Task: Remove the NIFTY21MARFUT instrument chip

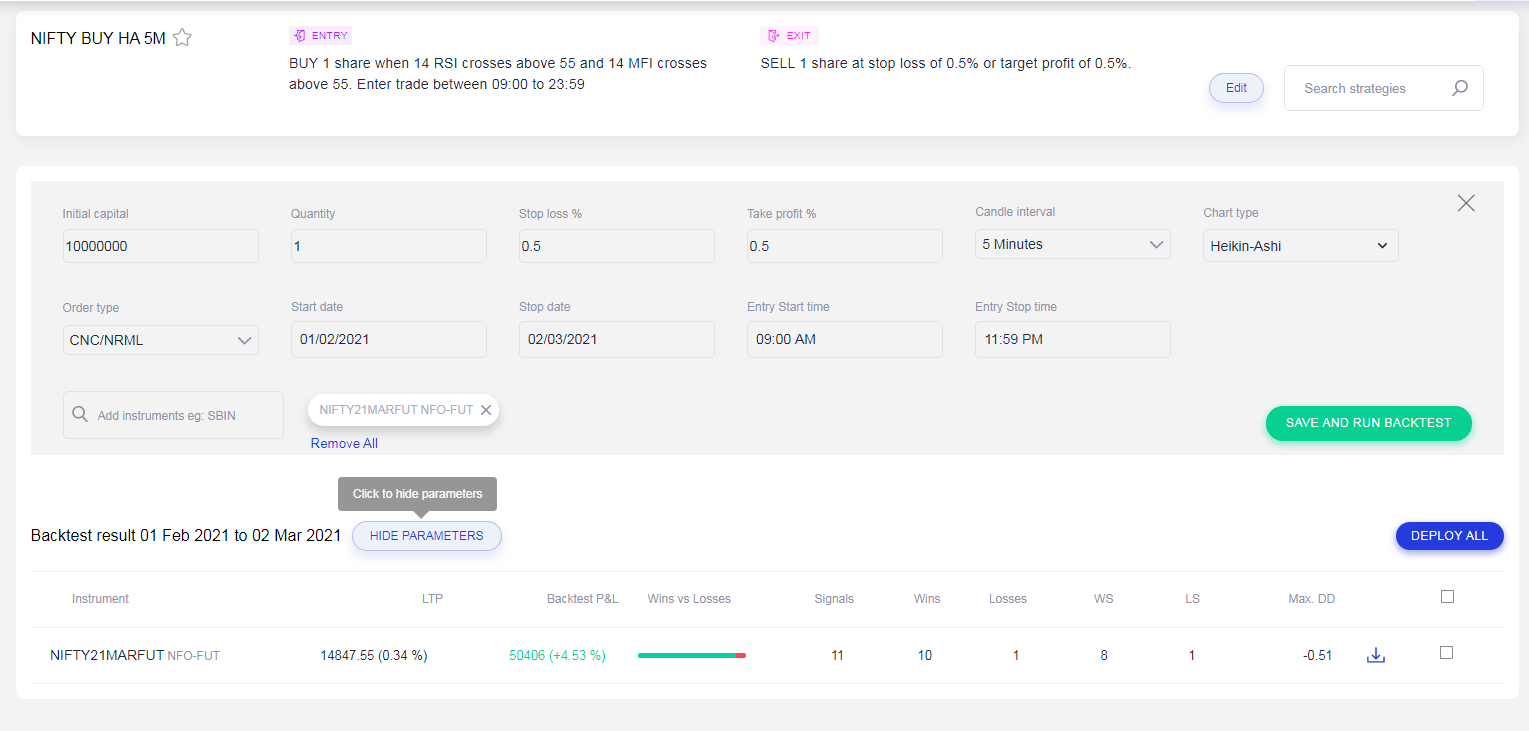Action: (x=486, y=410)
